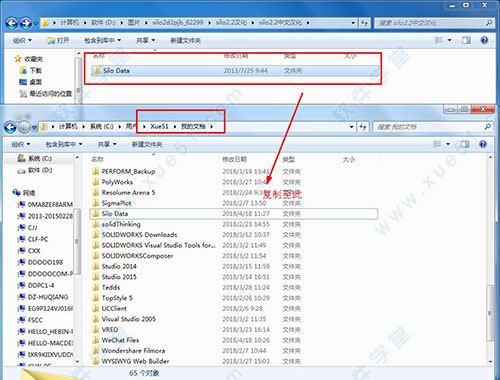Select network computer CXX
This screenshot has width=500, height=380.
point(30,251)
